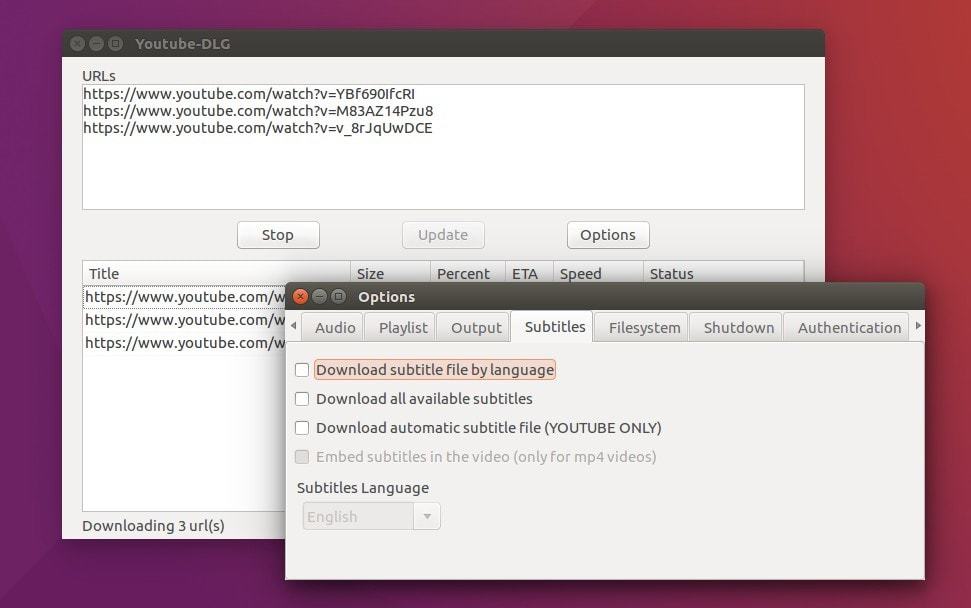Check Download all available subtitles
This screenshot has width=971, height=608.
pos(302,399)
